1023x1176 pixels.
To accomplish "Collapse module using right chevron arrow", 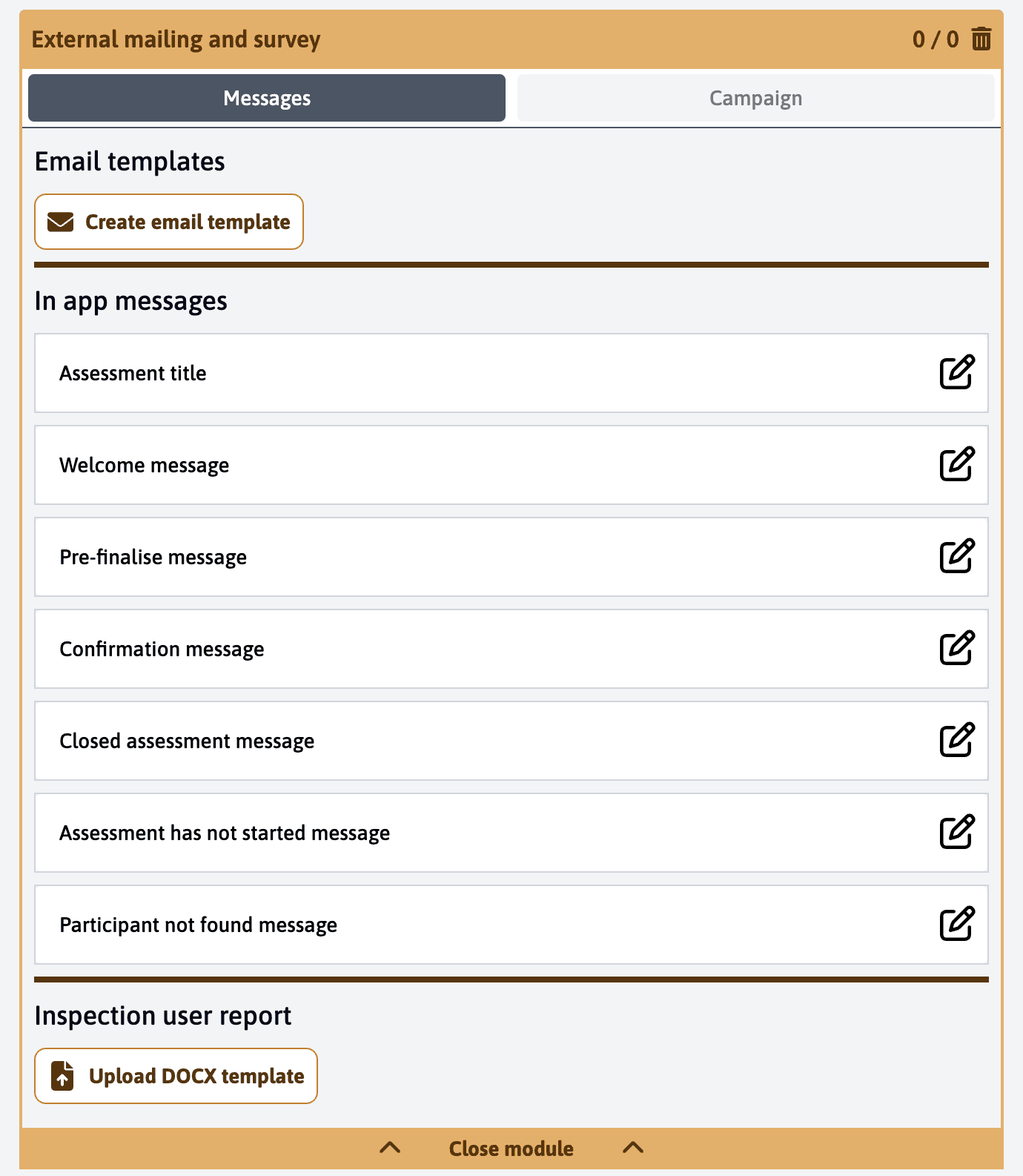I will tap(633, 1148).
